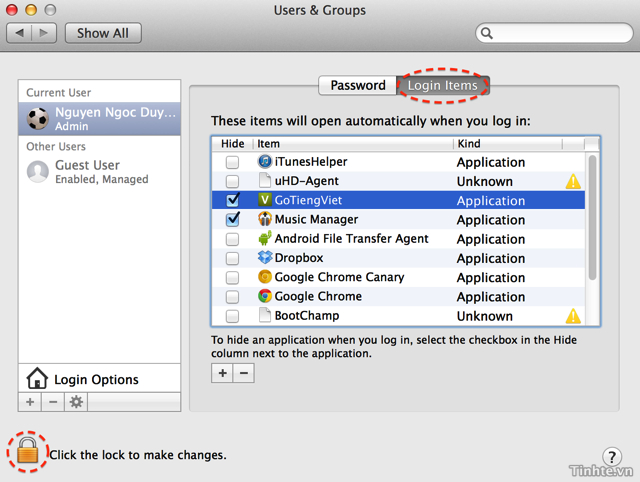Click the Unknown kind for uHD-Agent
The height and width of the screenshot is (482, 640).
484,181
